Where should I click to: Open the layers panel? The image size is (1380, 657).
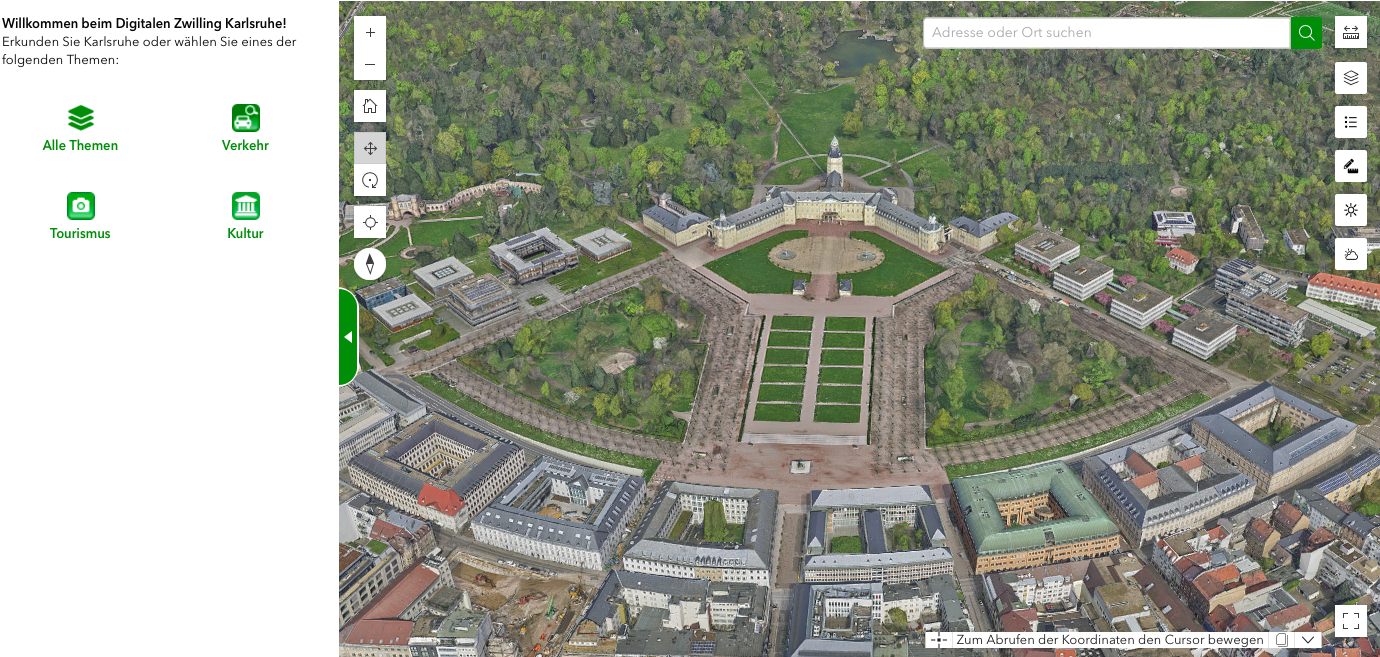(1350, 78)
